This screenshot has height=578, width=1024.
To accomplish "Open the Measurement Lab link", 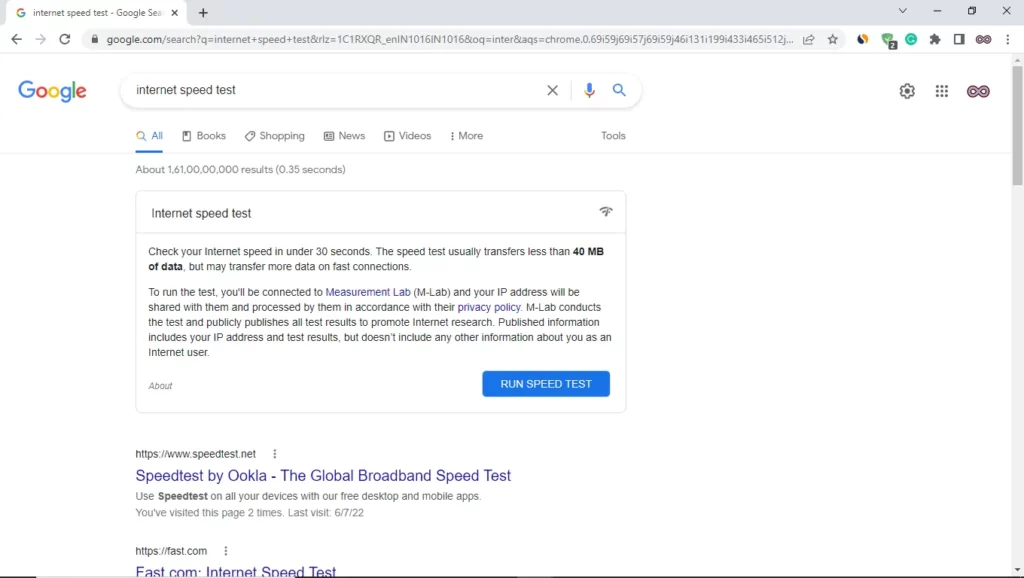I will pos(368,292).
